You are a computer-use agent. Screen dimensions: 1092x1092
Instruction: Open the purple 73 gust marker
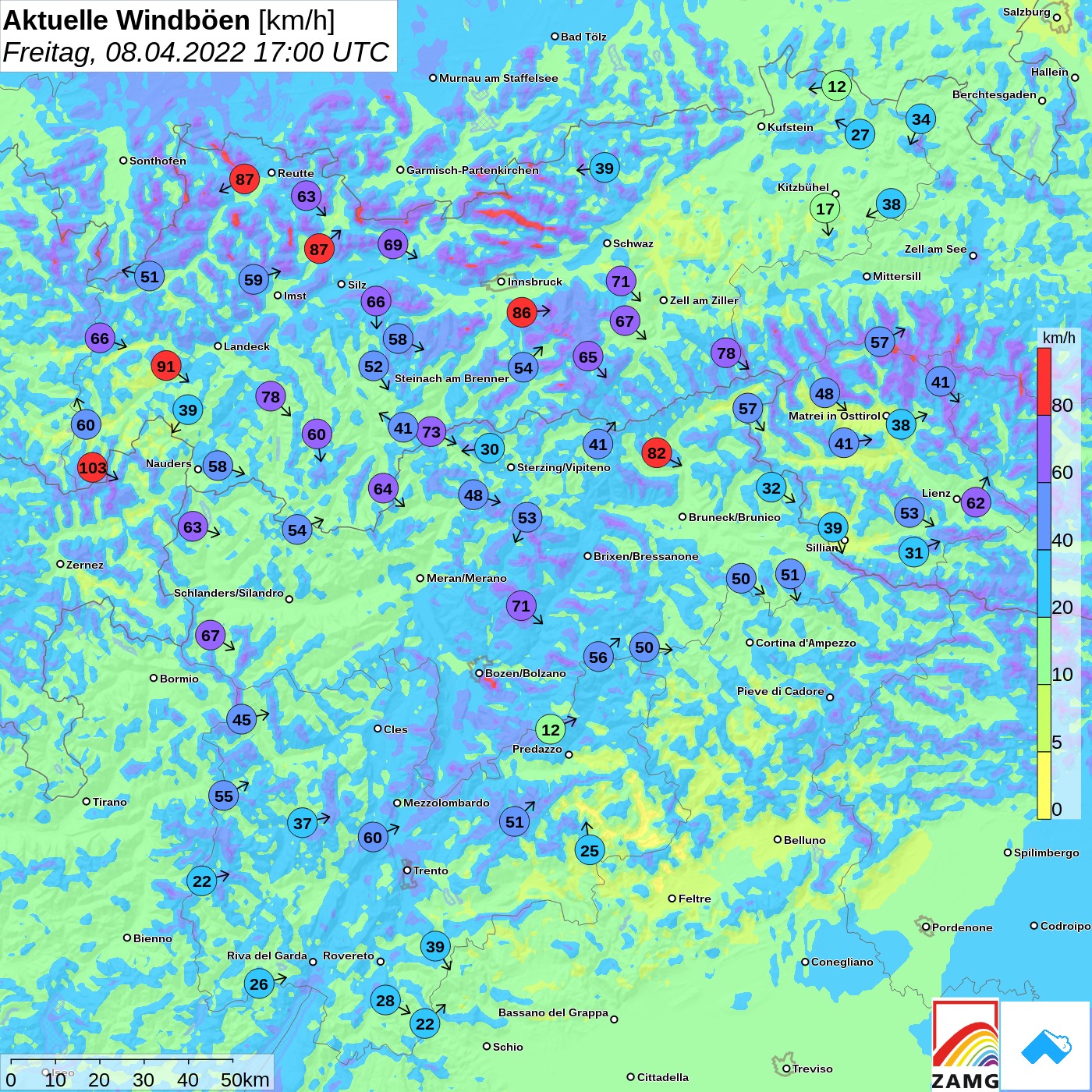431,431
